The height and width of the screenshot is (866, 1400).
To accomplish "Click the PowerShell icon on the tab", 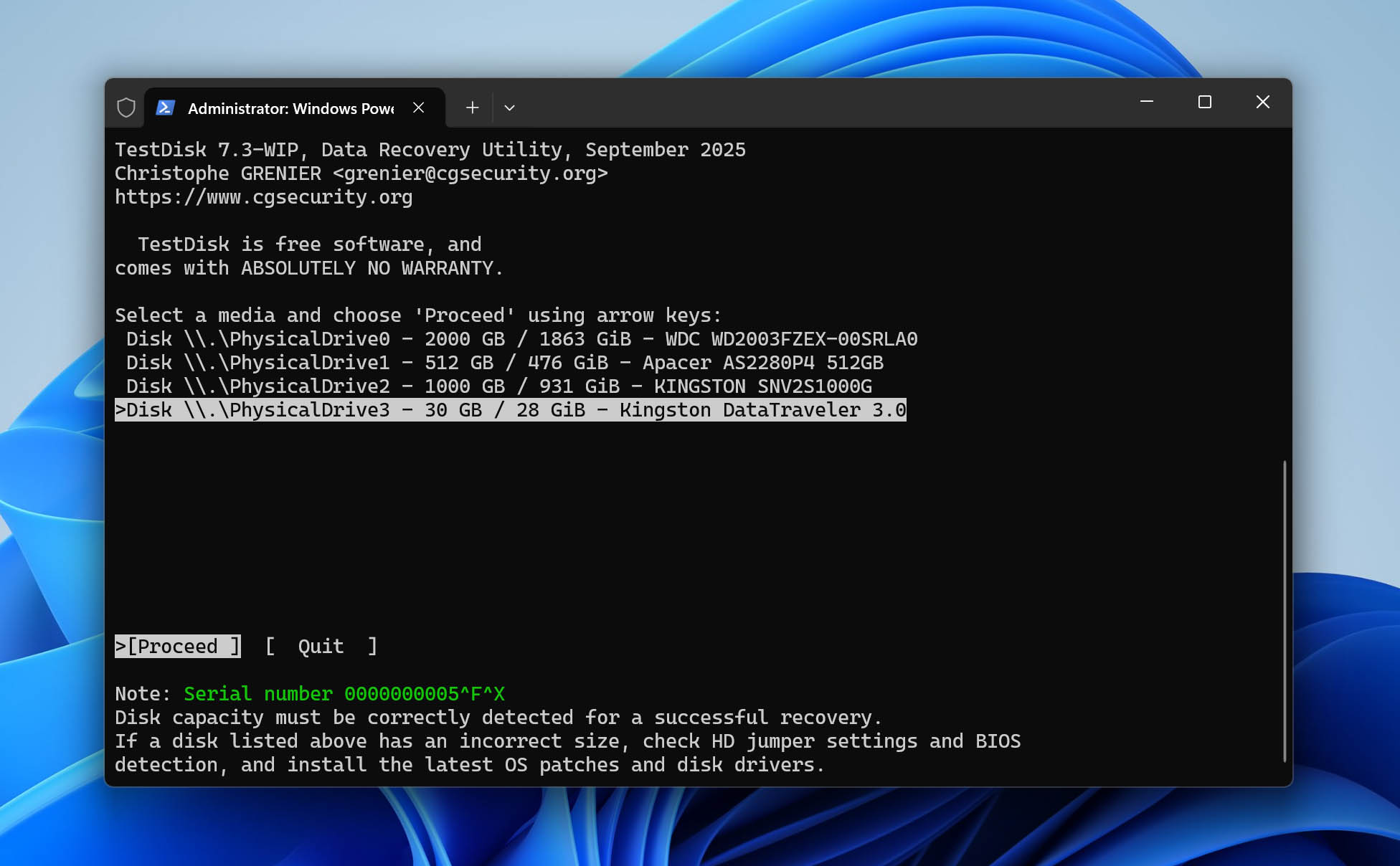I will 166,108.
